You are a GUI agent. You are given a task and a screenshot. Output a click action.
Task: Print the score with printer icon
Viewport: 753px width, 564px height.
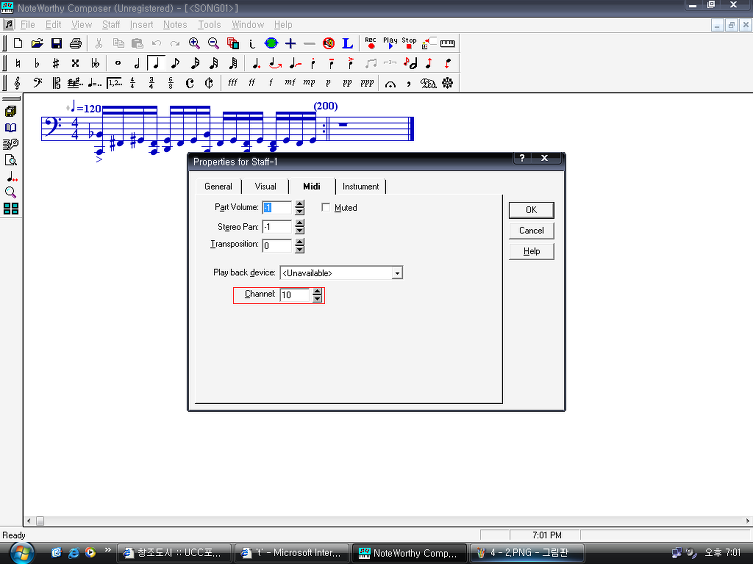coord(75,43)
